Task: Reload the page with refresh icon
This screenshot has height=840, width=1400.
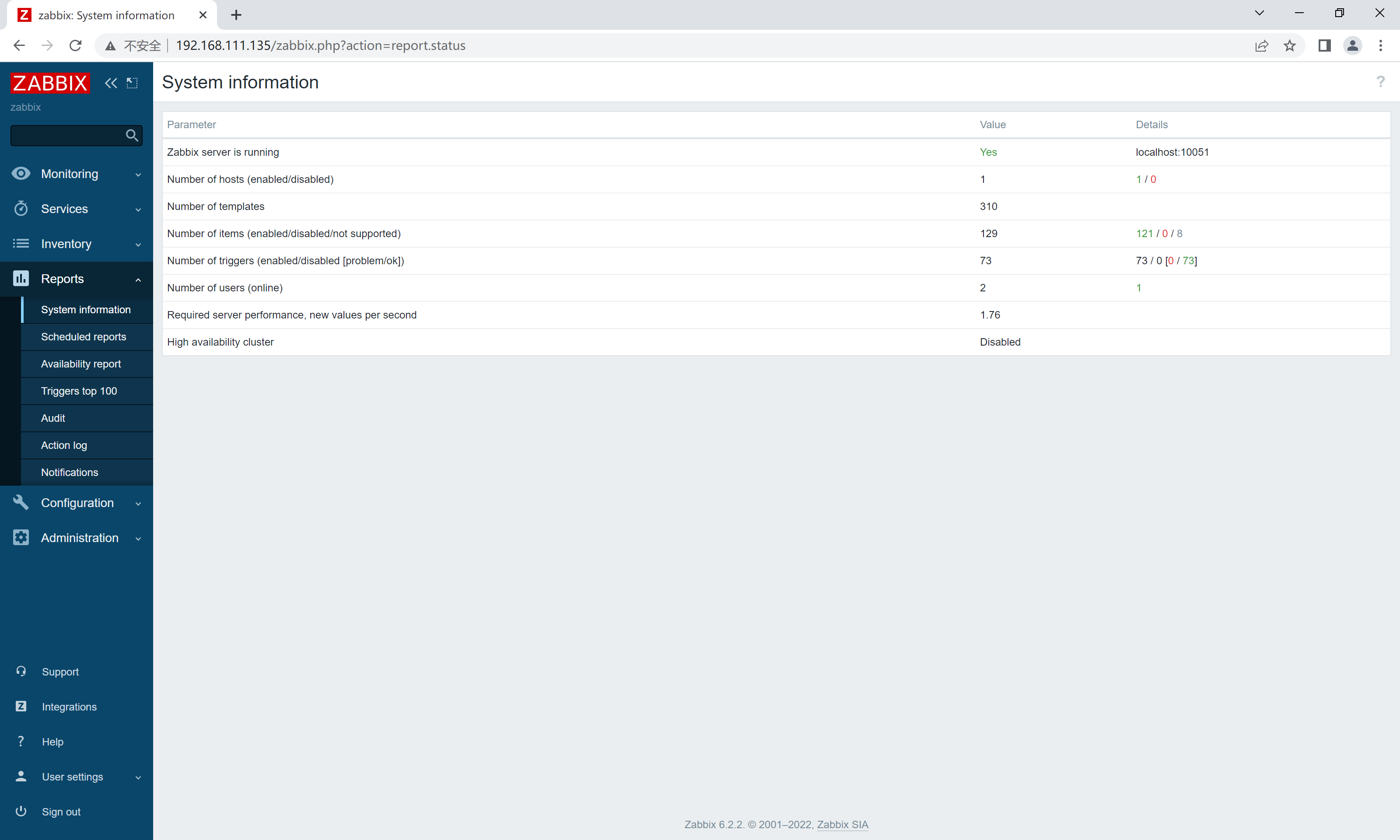Action: pos(75,45)
